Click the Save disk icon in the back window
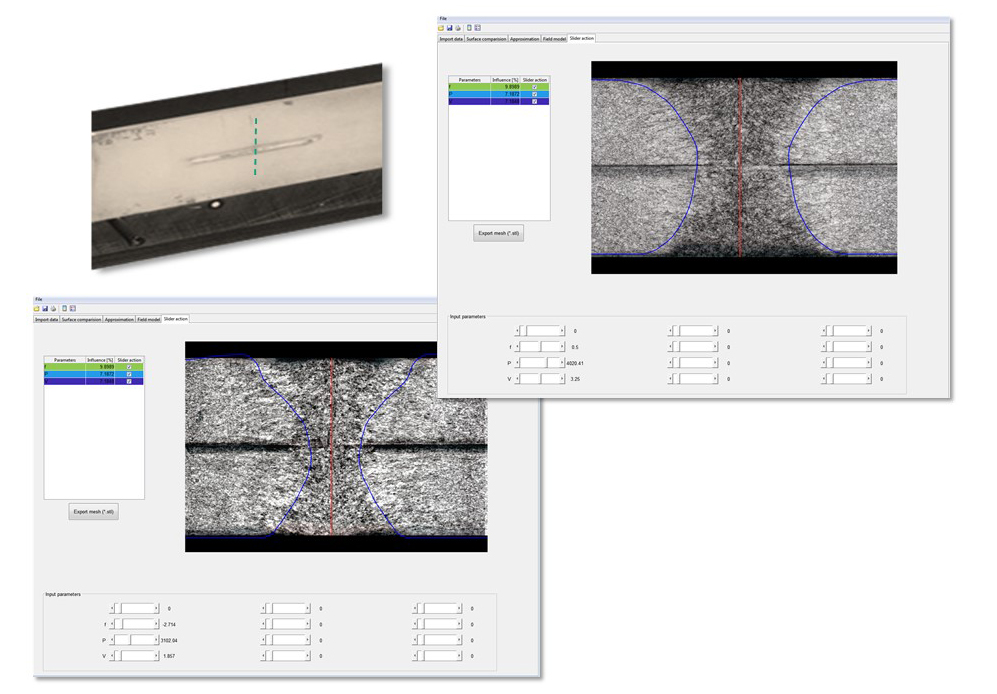The image size is (997, 694). point(45,309)
